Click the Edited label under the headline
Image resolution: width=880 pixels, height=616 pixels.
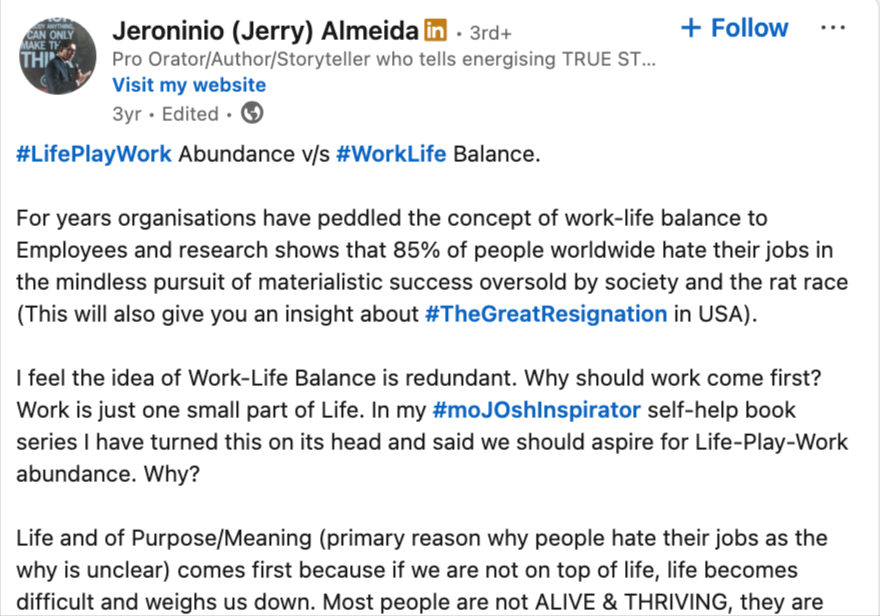(x=190, y=114)
